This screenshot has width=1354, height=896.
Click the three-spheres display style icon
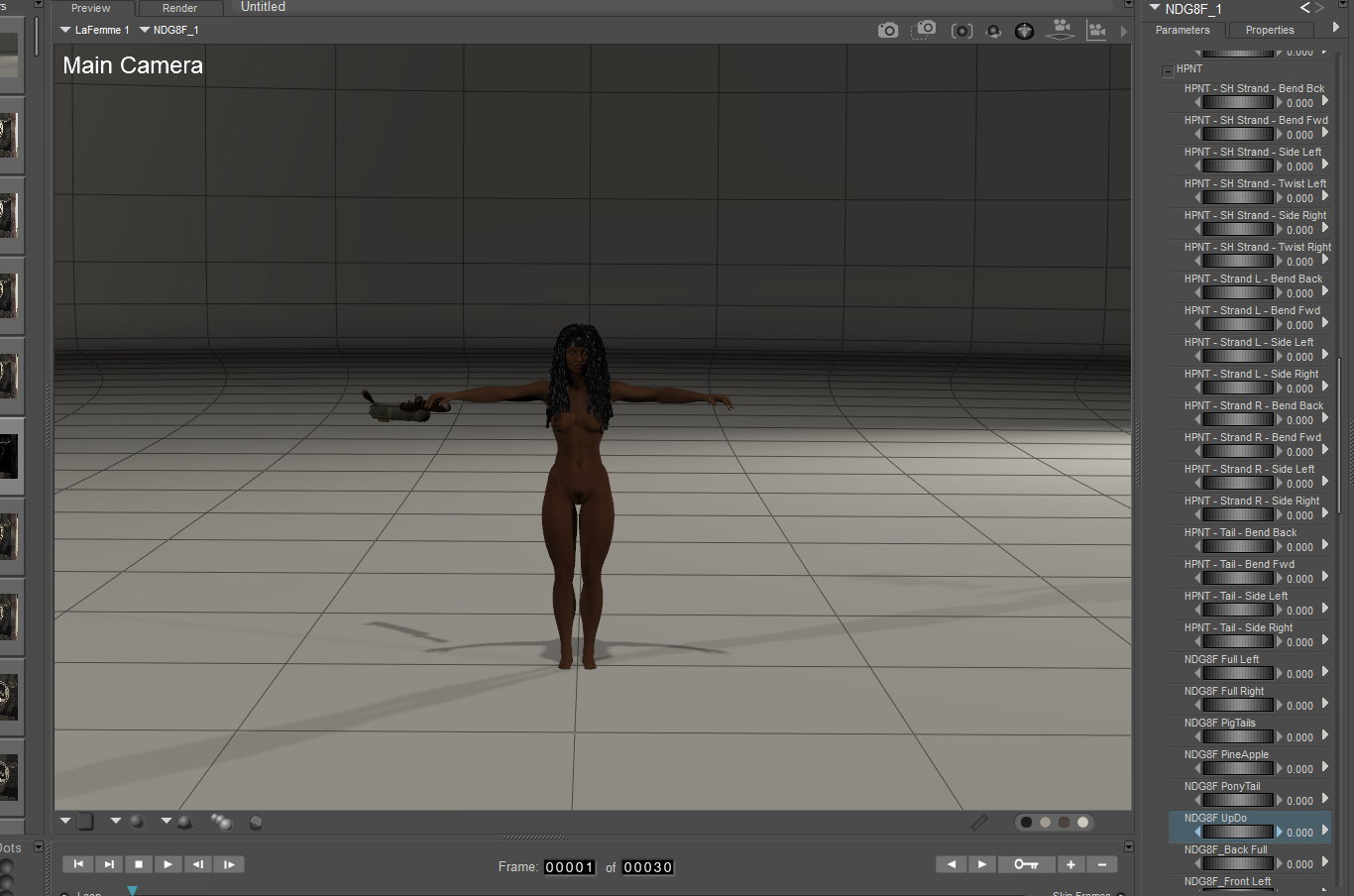(x=222, y=822)
